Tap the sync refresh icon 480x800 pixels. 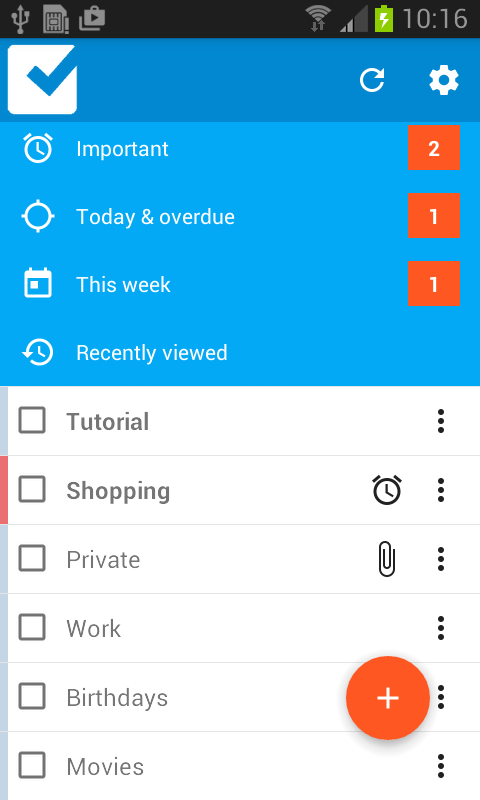coord(372,80)
